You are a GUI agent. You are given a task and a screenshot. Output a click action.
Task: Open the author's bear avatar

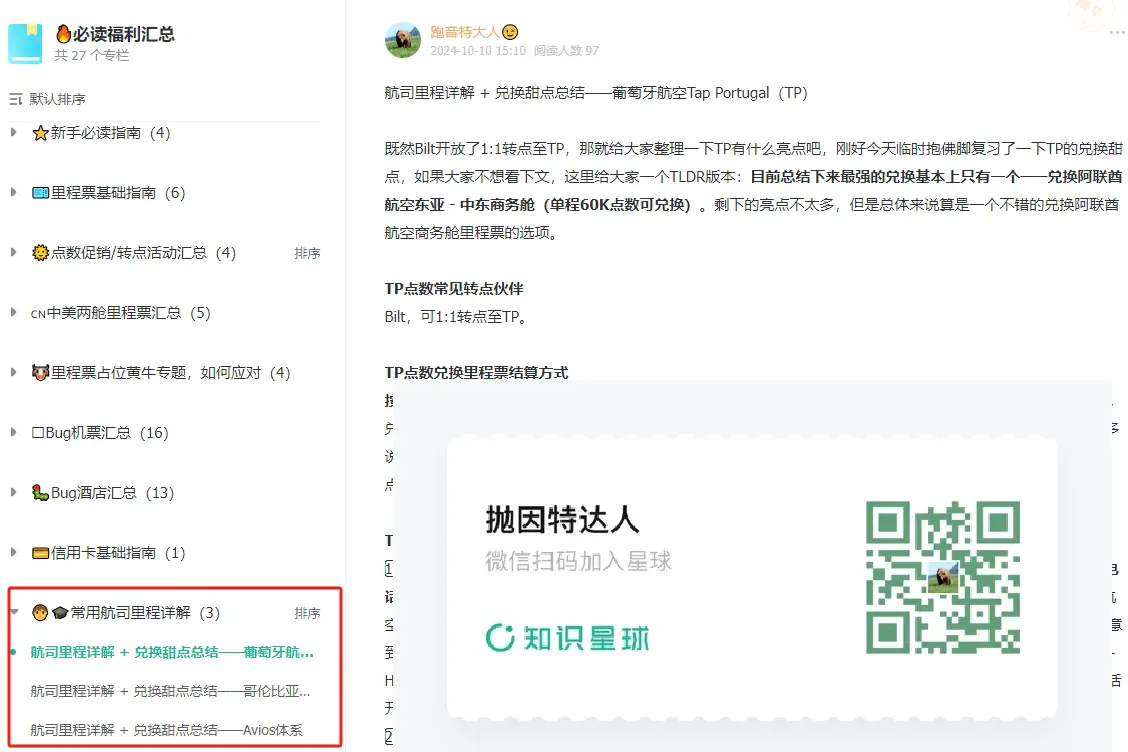tap(403, 40)
